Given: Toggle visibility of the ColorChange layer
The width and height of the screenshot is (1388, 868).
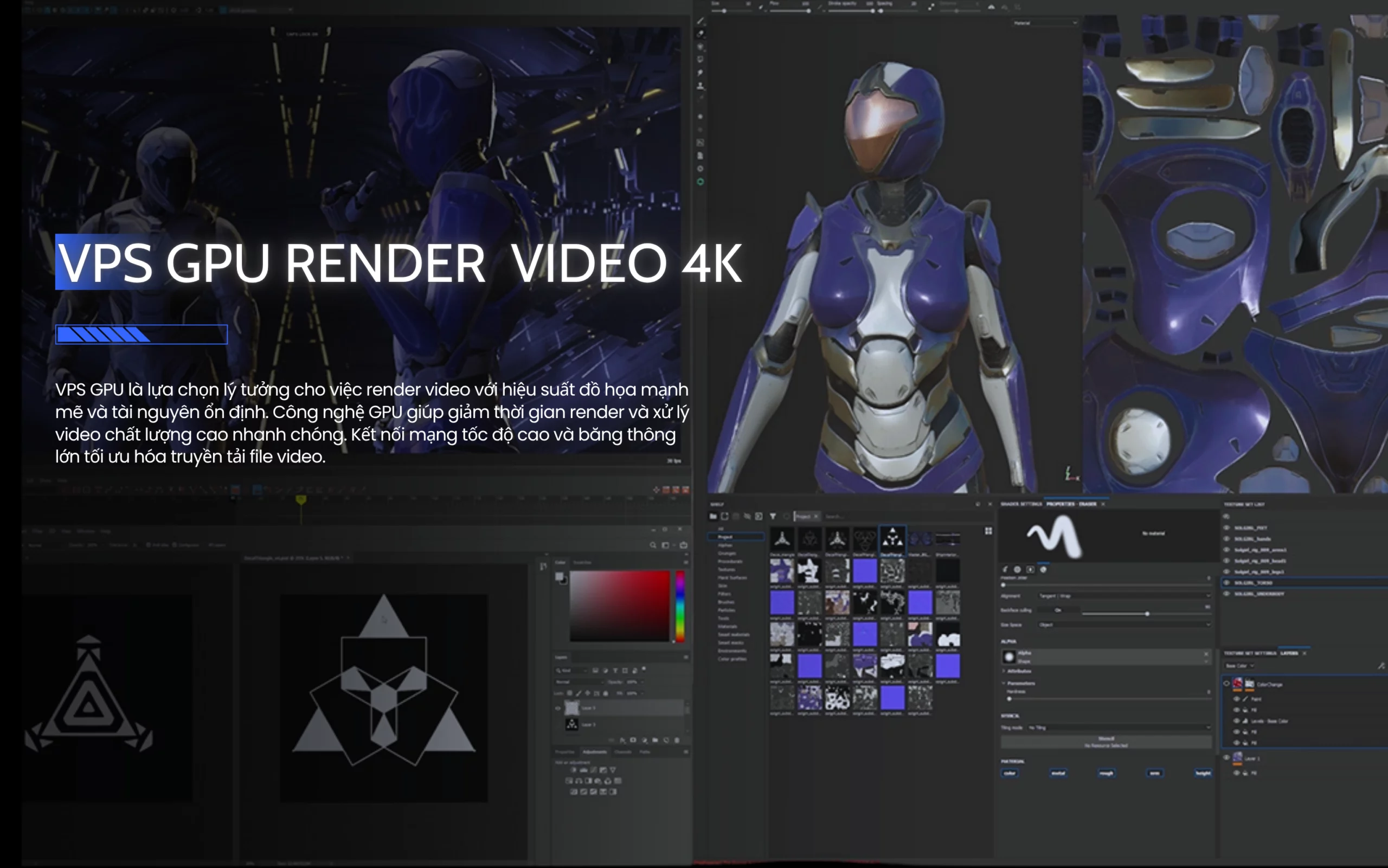Looking at the screenshot, I should click(1226, 684).
